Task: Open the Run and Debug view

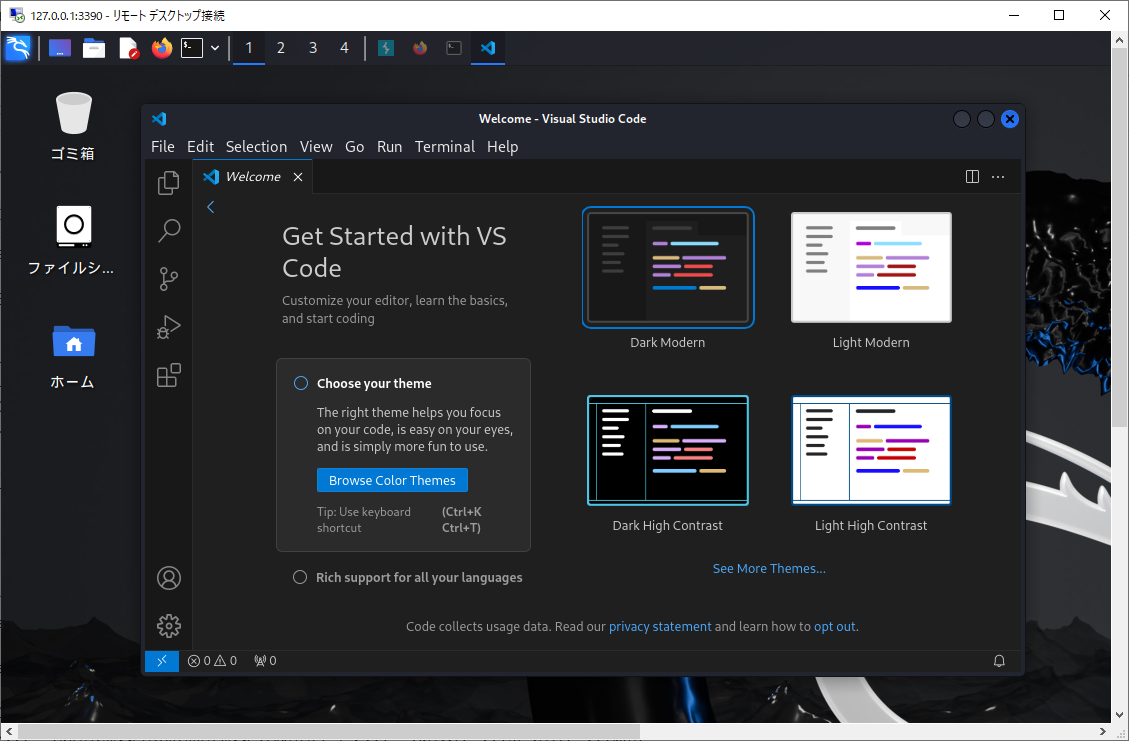Action: point(168,327)
